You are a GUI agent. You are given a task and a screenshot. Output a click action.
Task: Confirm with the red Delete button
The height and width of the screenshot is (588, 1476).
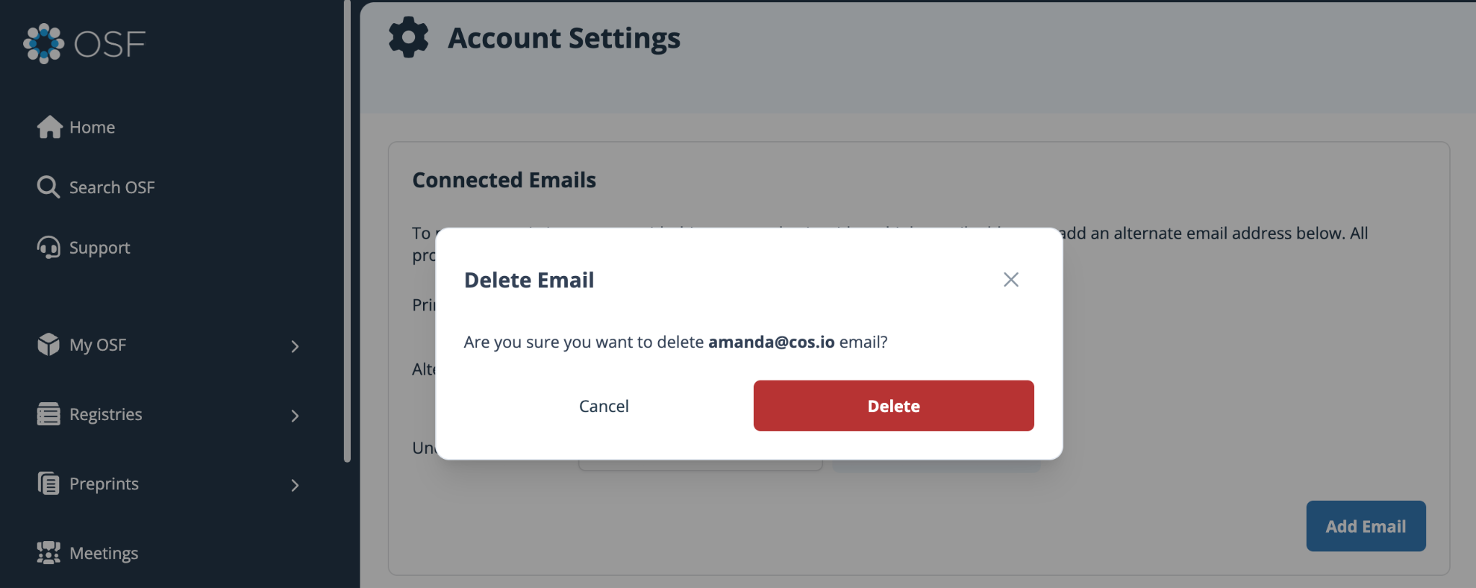[893, 406]
